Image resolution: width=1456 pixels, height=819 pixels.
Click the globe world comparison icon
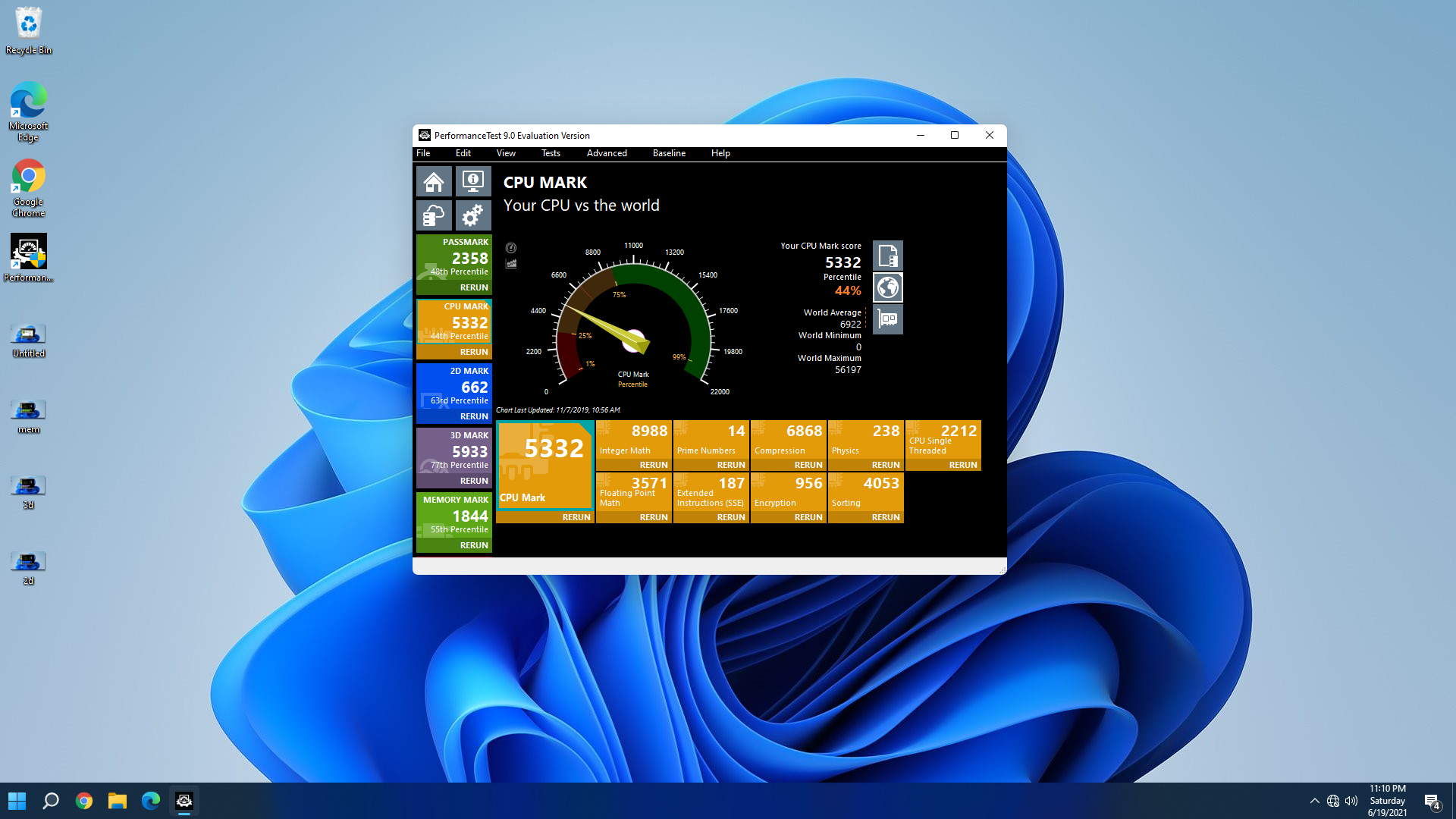(888, 287)
